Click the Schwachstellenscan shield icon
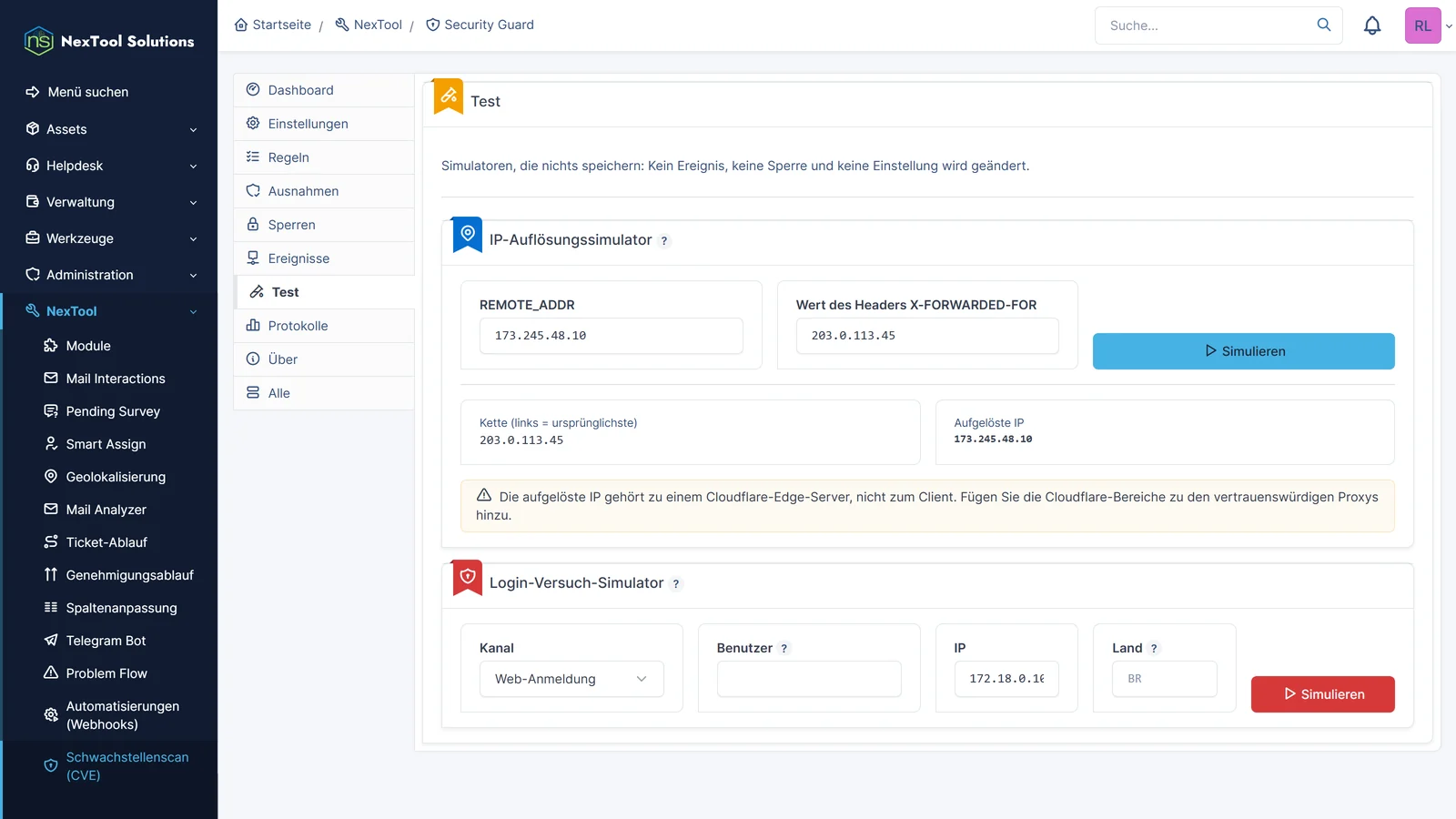Screen dimensions: 1456x819 (x=51, y=765)
